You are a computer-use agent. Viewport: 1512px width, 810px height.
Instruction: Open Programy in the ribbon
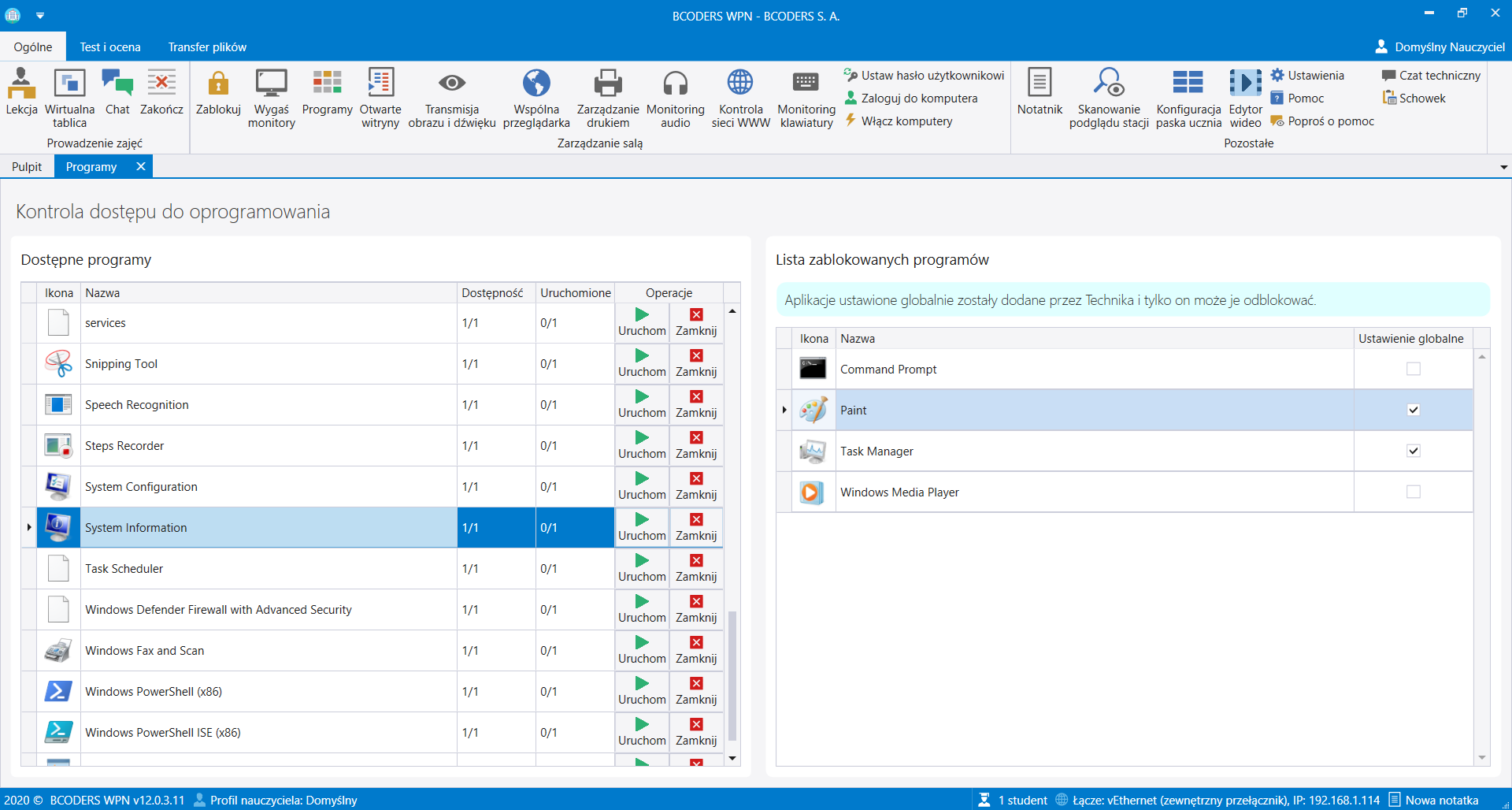[x=327, y=92]
